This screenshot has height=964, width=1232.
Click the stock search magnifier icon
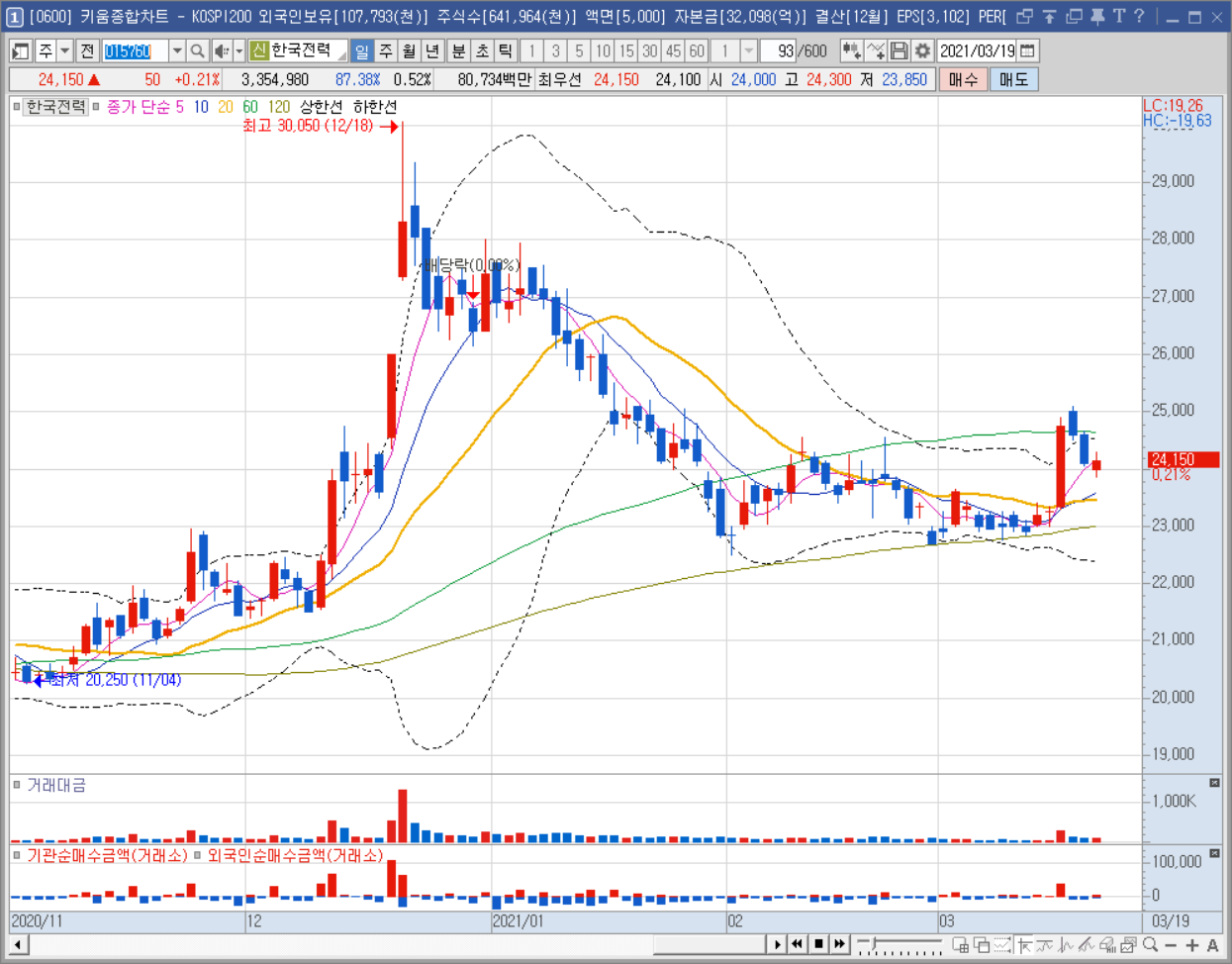(x=197, y=50)
